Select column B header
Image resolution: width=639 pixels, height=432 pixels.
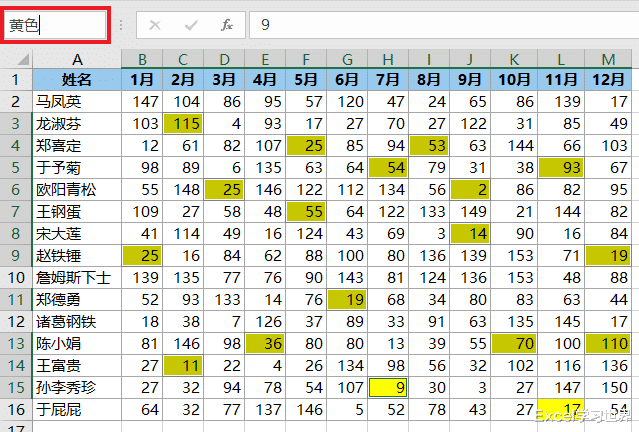tap(142, 59)
